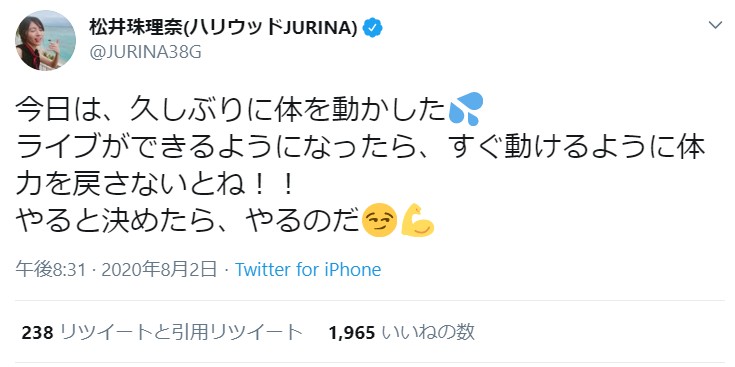Viewport: 735px width, 367px height.
Task: Click the 1,965 like count number
Action: tap(352, 333)
